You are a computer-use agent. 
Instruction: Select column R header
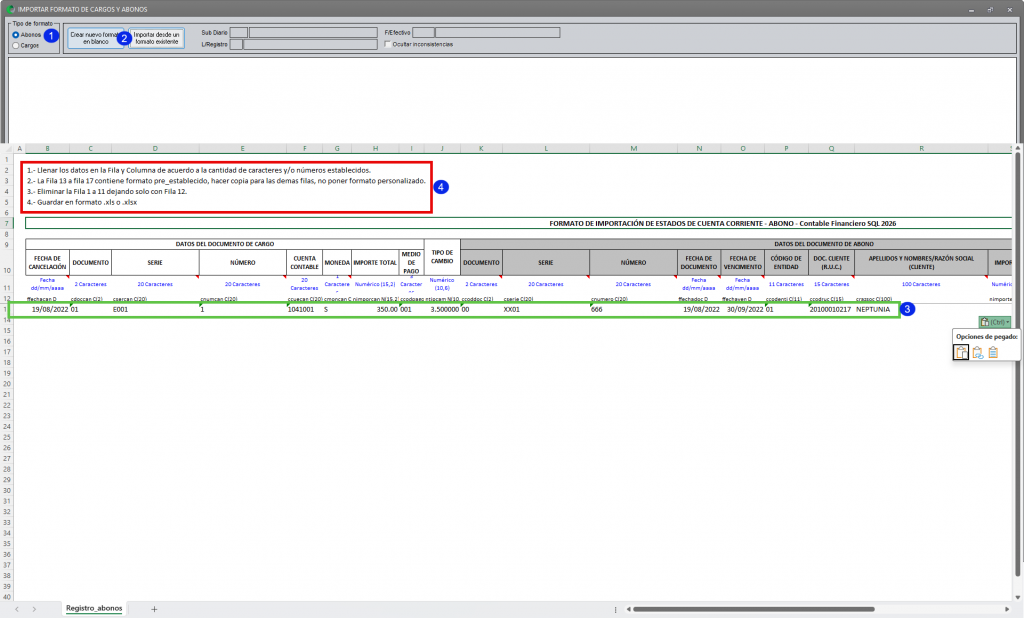click(921, 149)
